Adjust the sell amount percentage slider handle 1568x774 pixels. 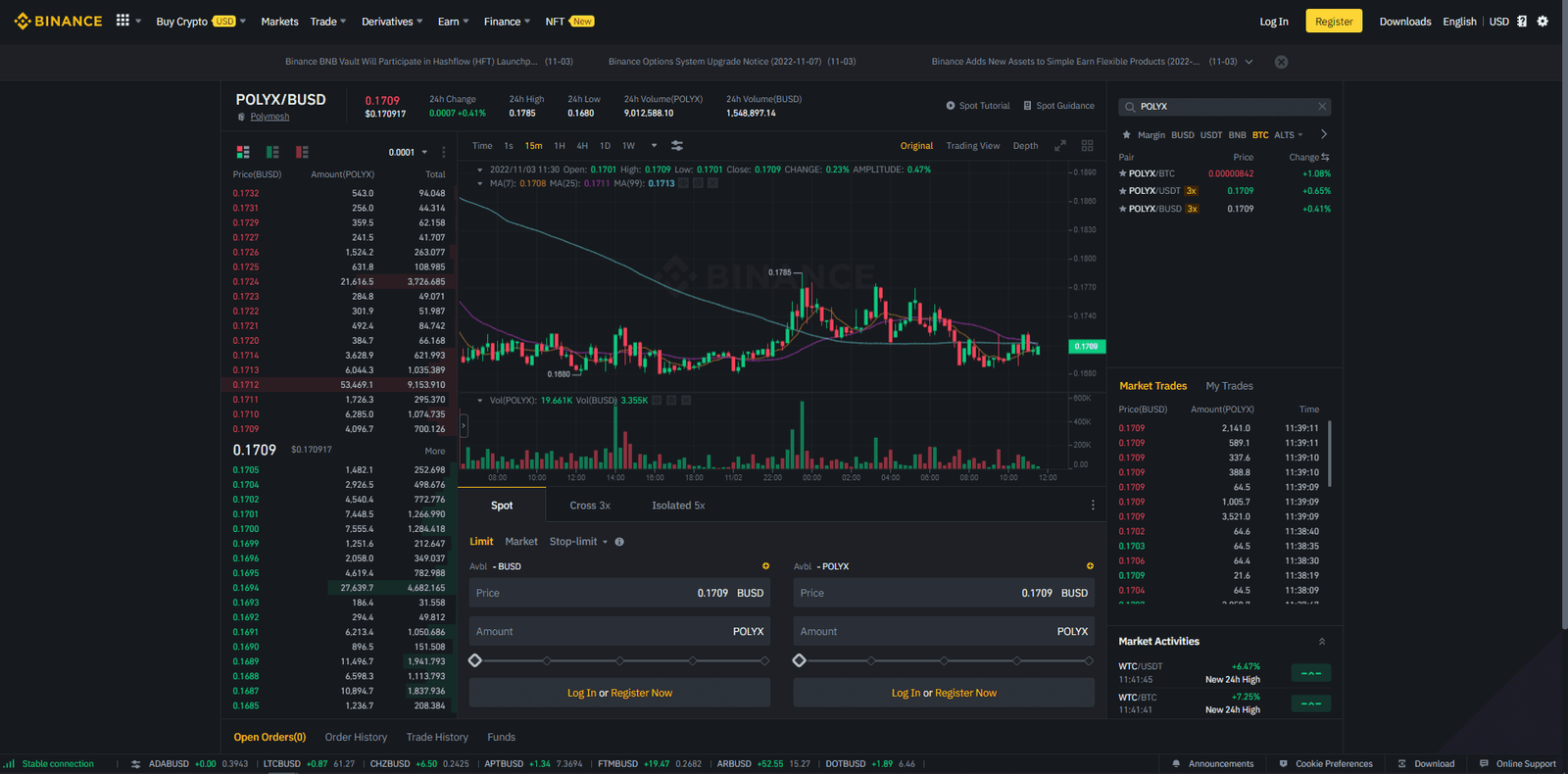point(800,660)
